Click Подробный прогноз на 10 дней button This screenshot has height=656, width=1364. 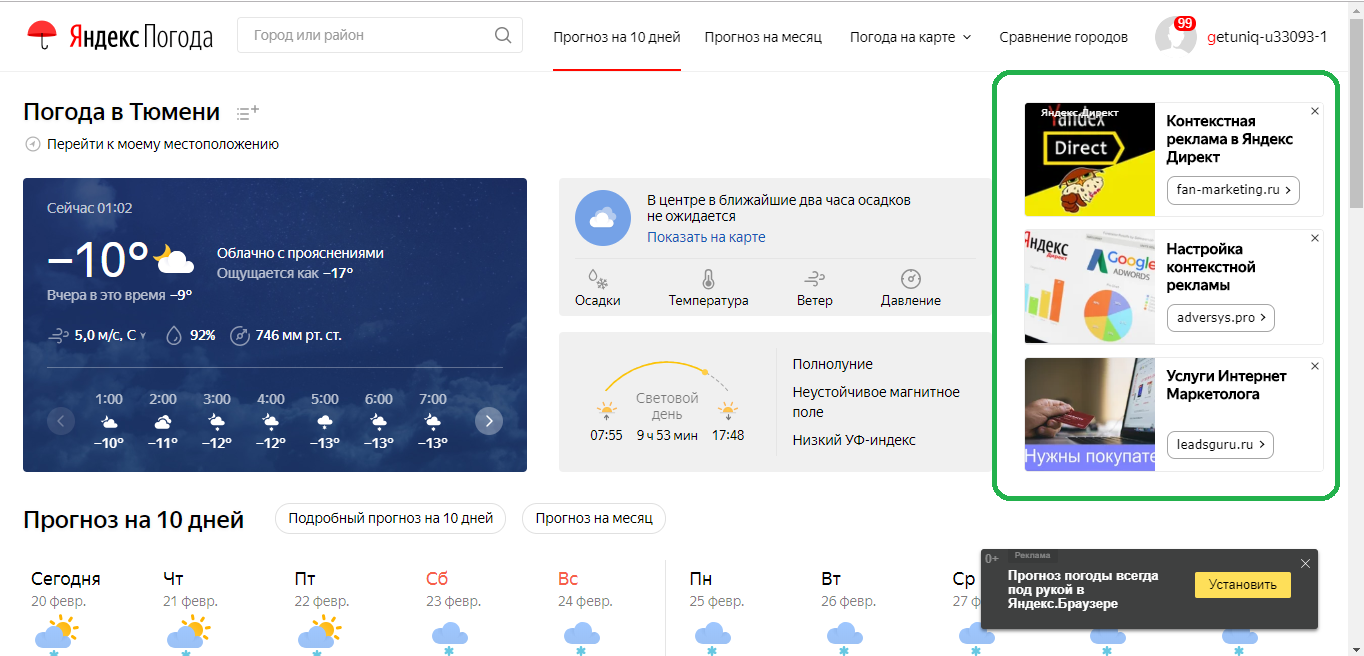[390, 518]
